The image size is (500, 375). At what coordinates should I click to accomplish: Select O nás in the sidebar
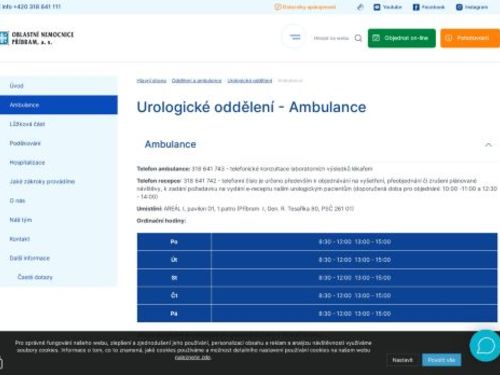click(59, 201)
